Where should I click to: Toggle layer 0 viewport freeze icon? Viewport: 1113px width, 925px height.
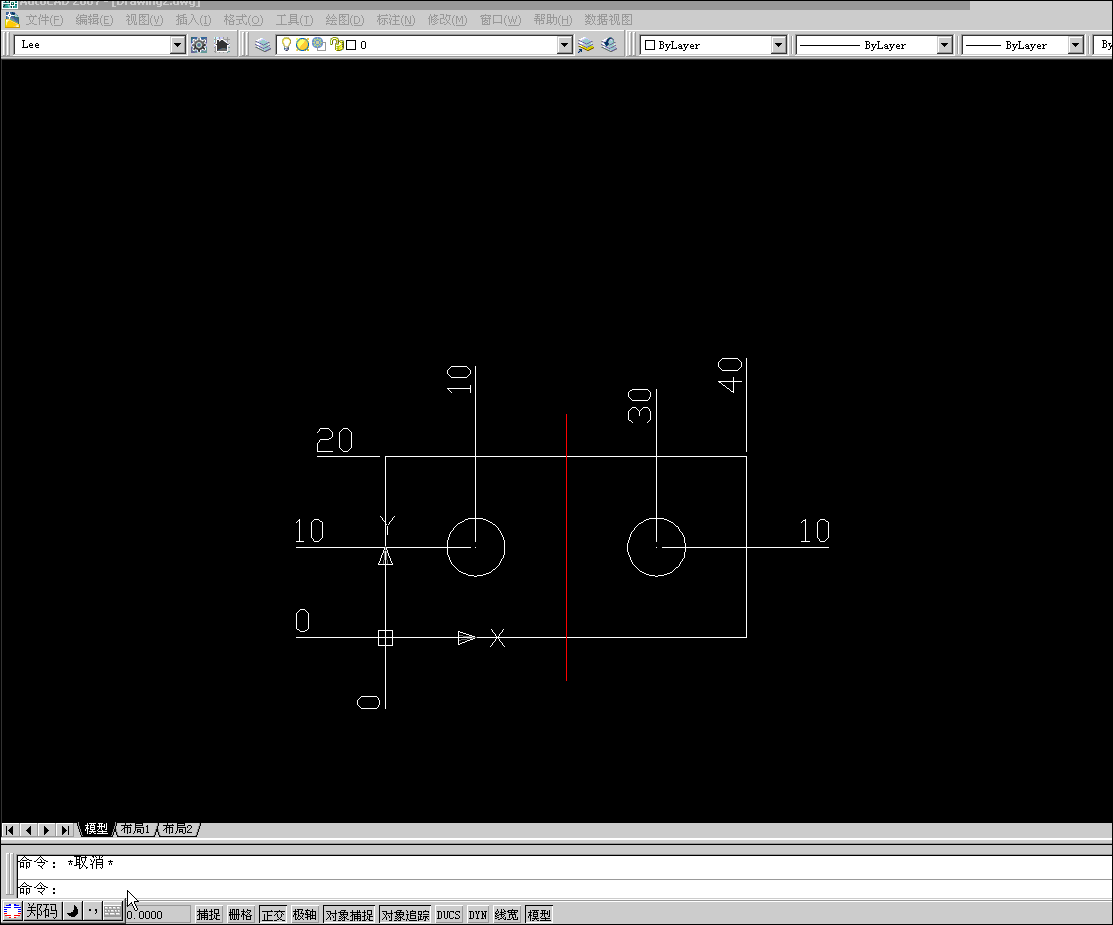coord(319,44)
